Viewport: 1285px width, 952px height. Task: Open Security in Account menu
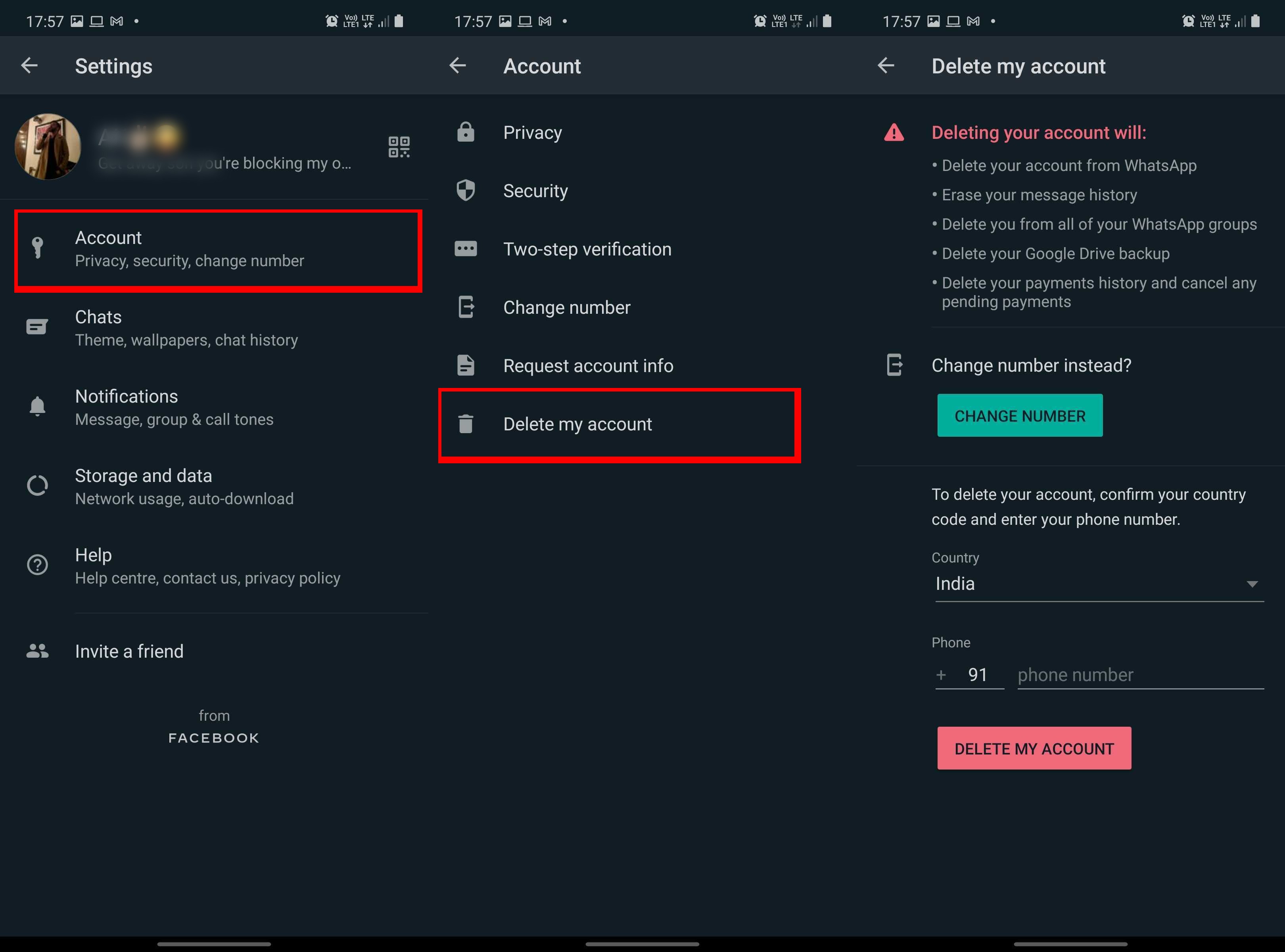point(642,190)
